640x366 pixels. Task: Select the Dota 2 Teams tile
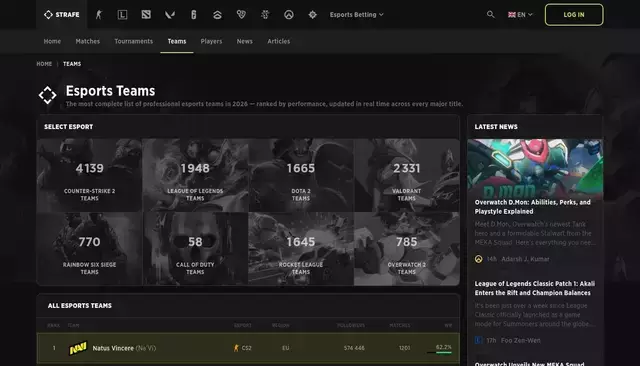[x=301, y=175]
